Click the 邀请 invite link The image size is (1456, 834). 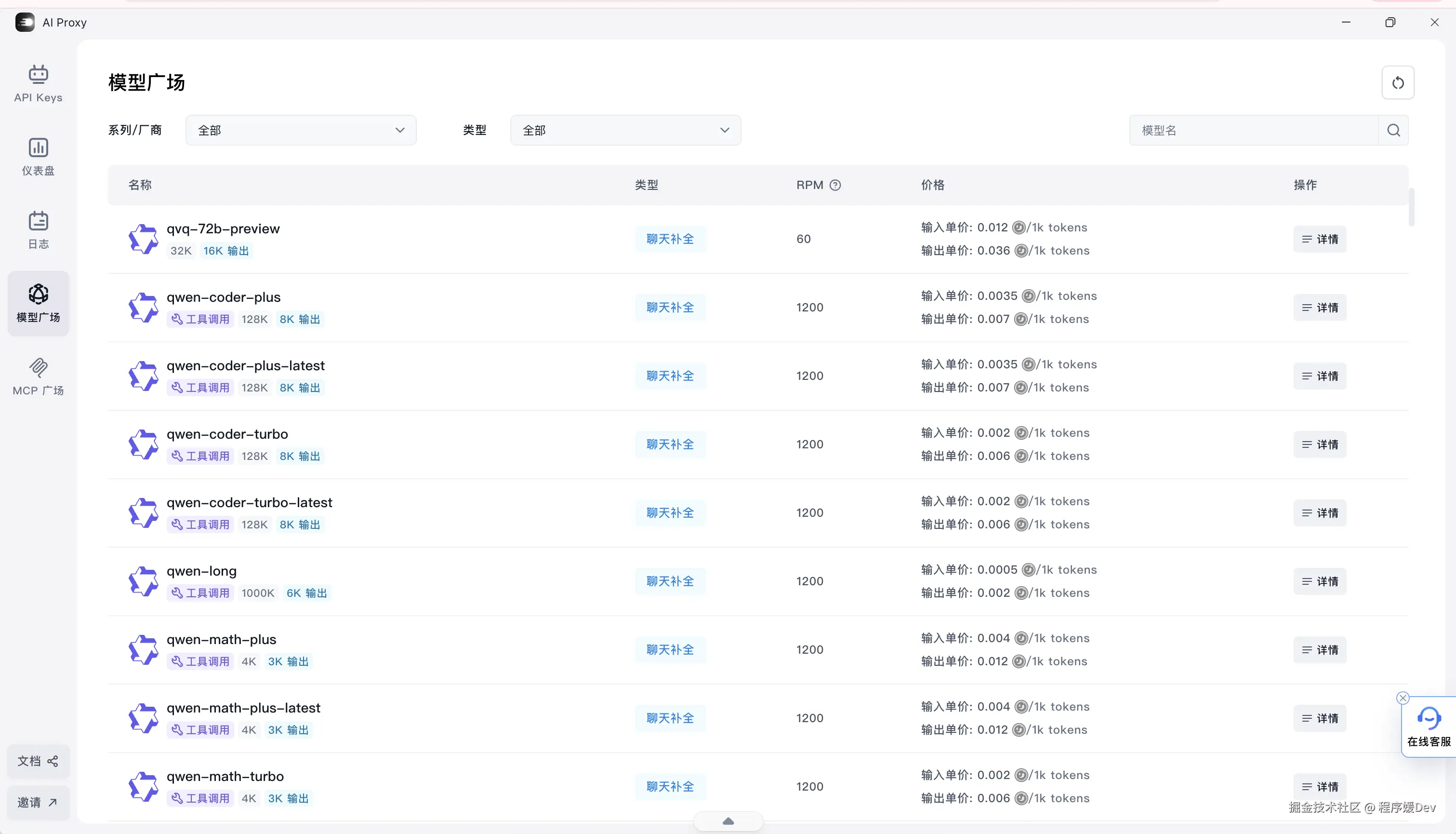[x=39, y=803]
